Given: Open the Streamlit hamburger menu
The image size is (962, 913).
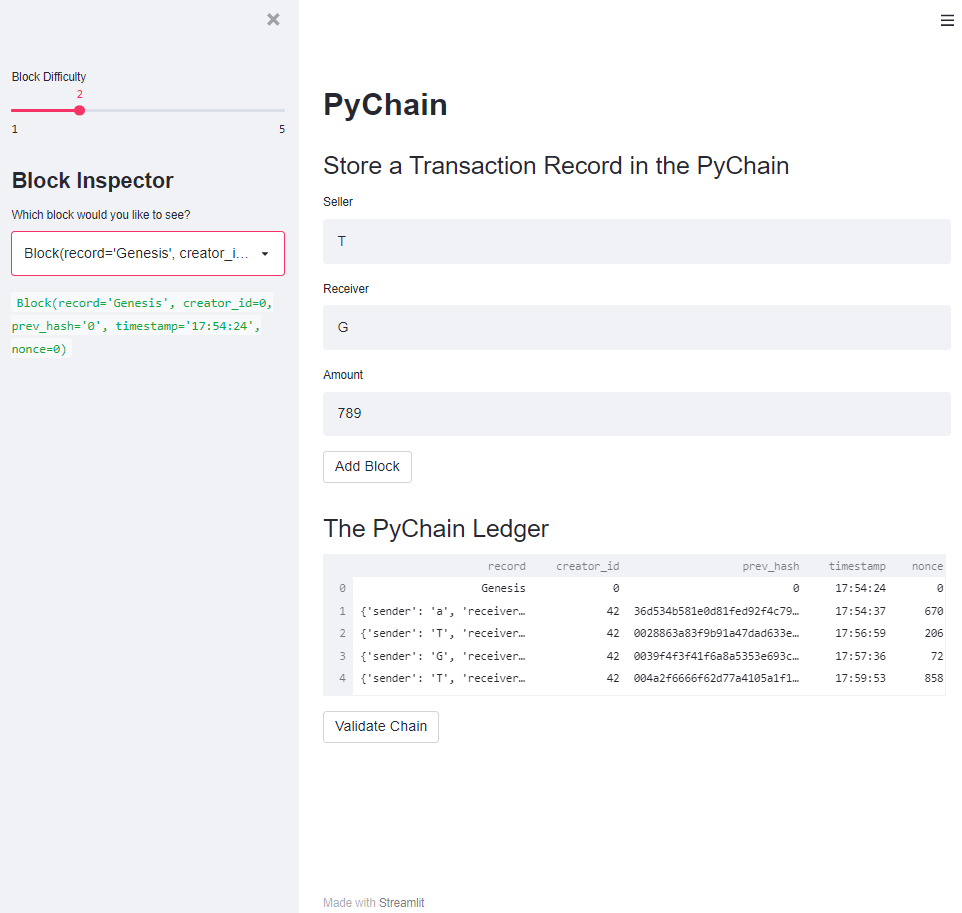Looking at the screenshot, I should click(947, 20).
